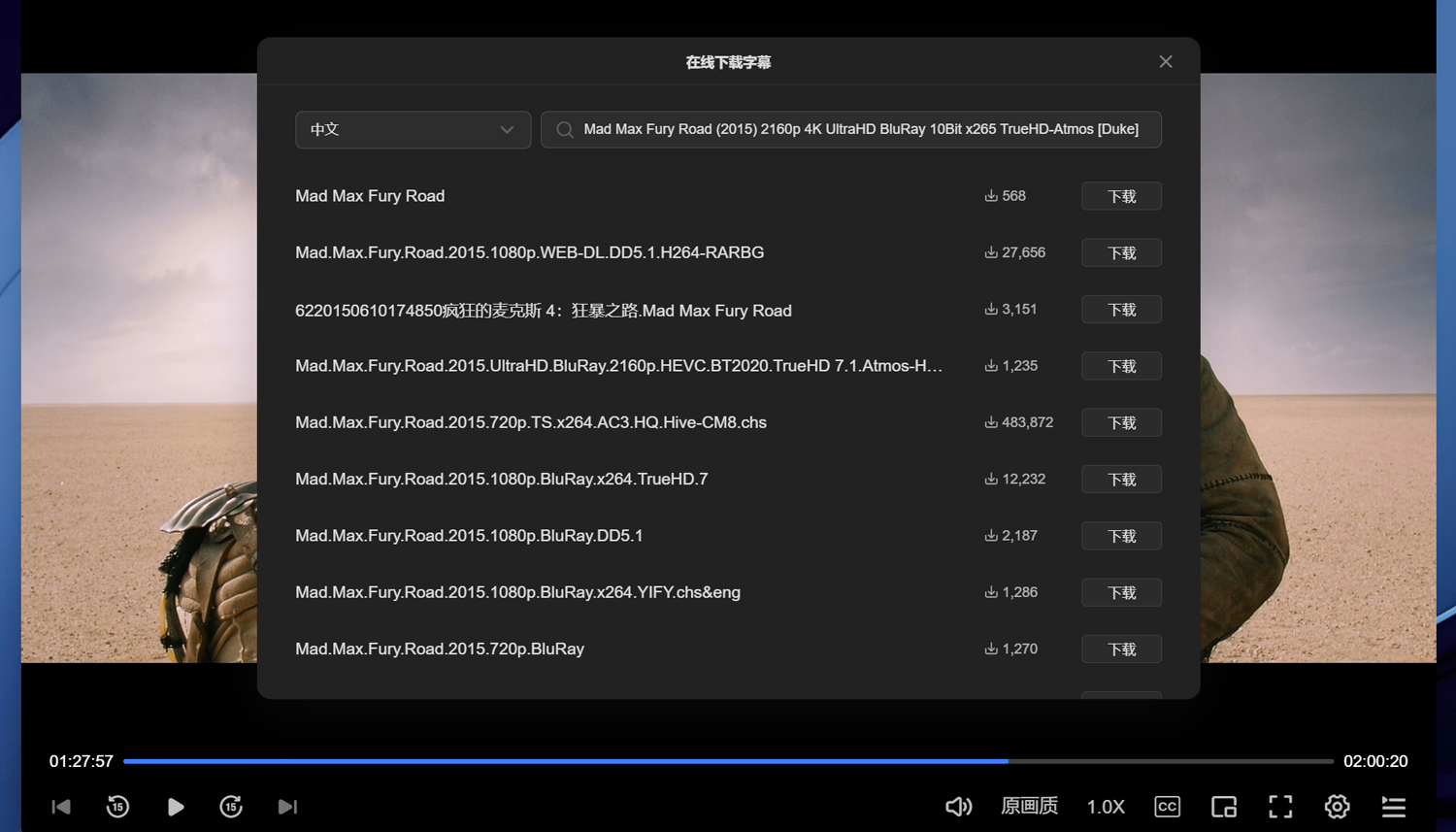Enable picture-in-picture mode
Screen dimensions: 1456x832
[x=1224, y=807]
